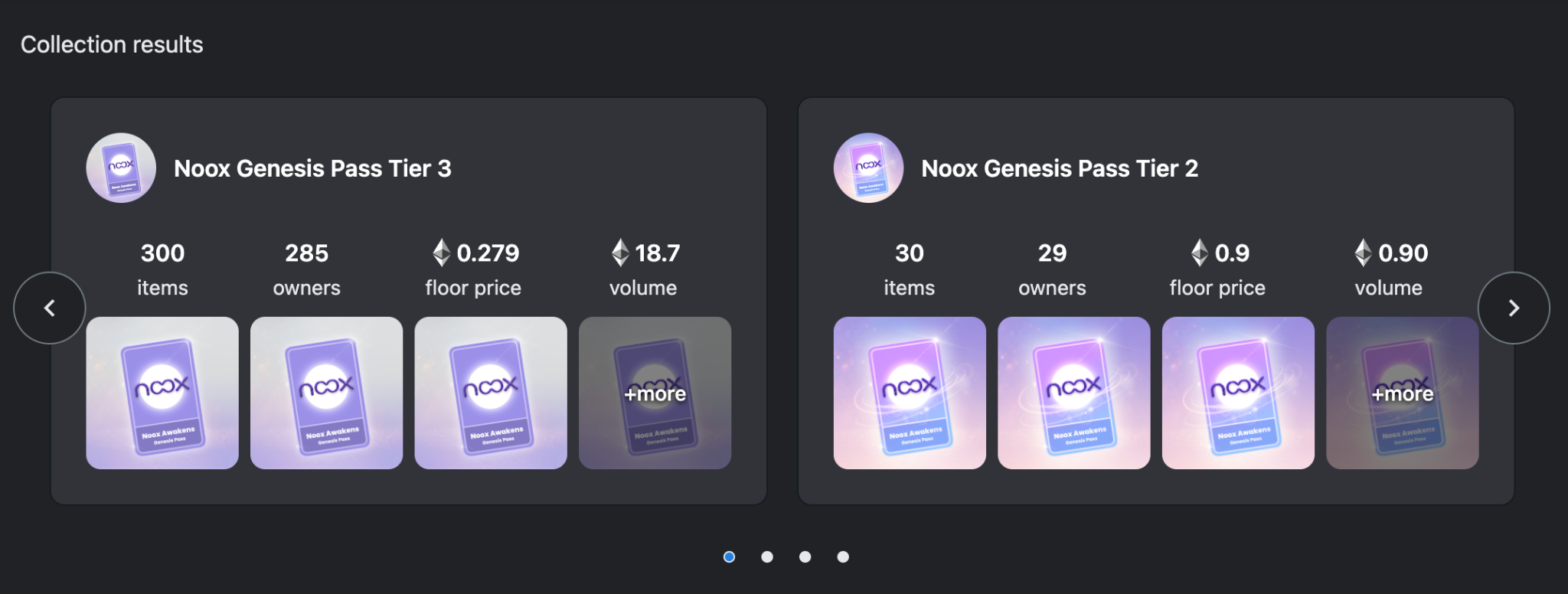The height and width of the screenshot is (594, 1568).
Task: View second Tier 3 pass thumbnail
Action: coord(326,393)
